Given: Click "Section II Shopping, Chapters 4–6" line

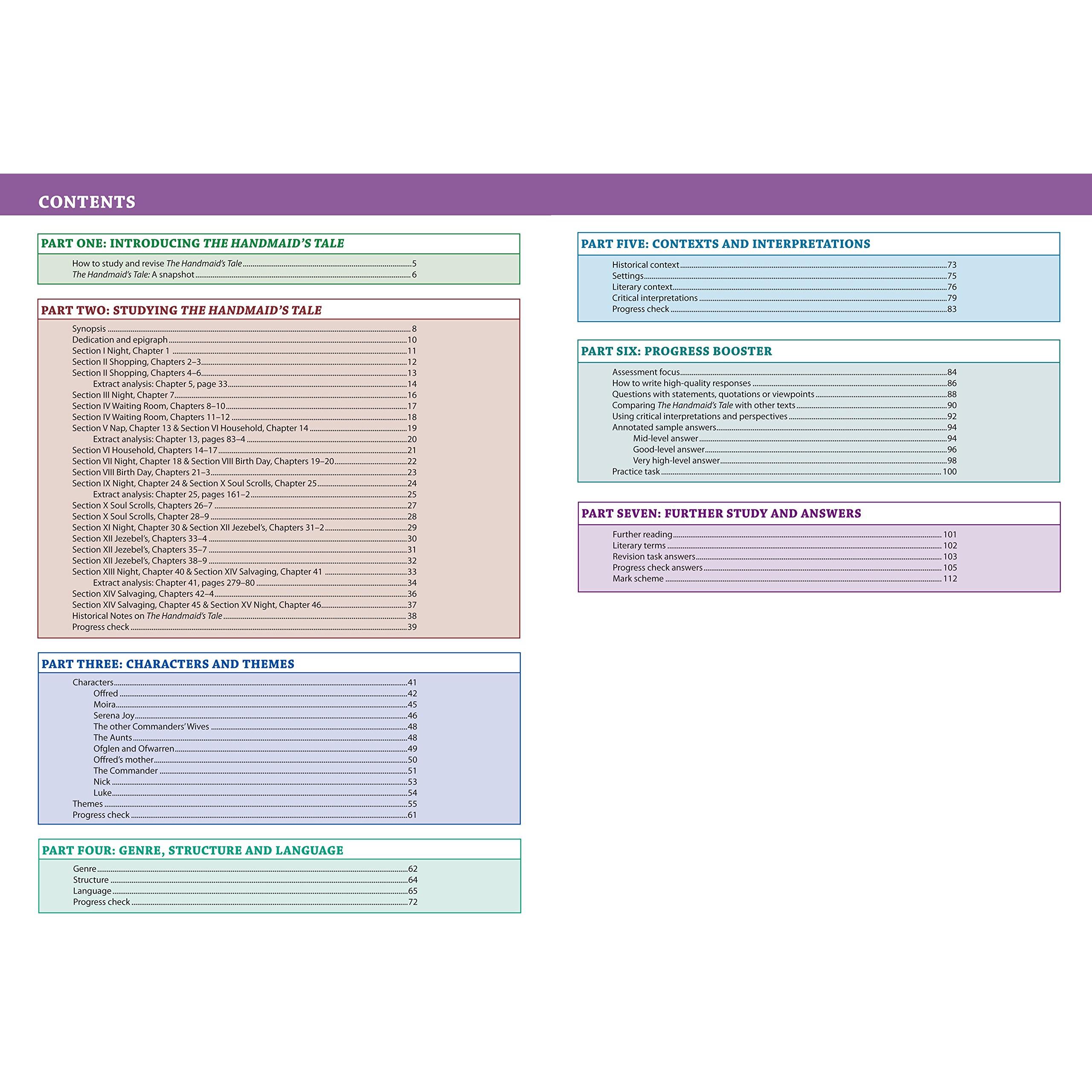Looking at the screenshot, I should point(244,373).
